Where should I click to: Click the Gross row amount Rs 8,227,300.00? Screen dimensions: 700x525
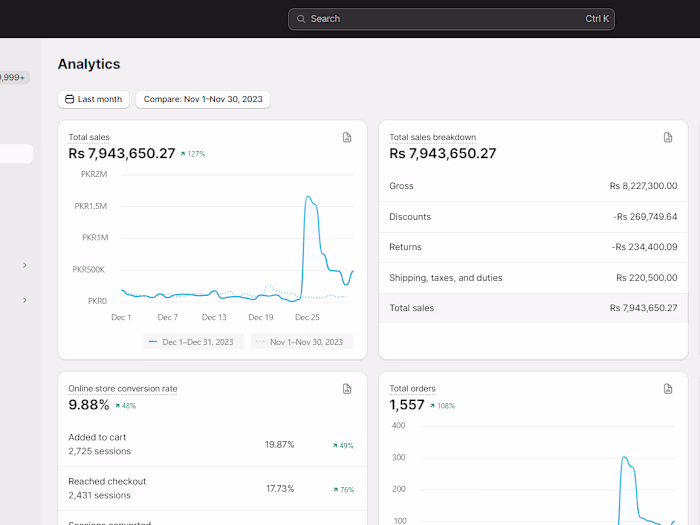[643, 186]
